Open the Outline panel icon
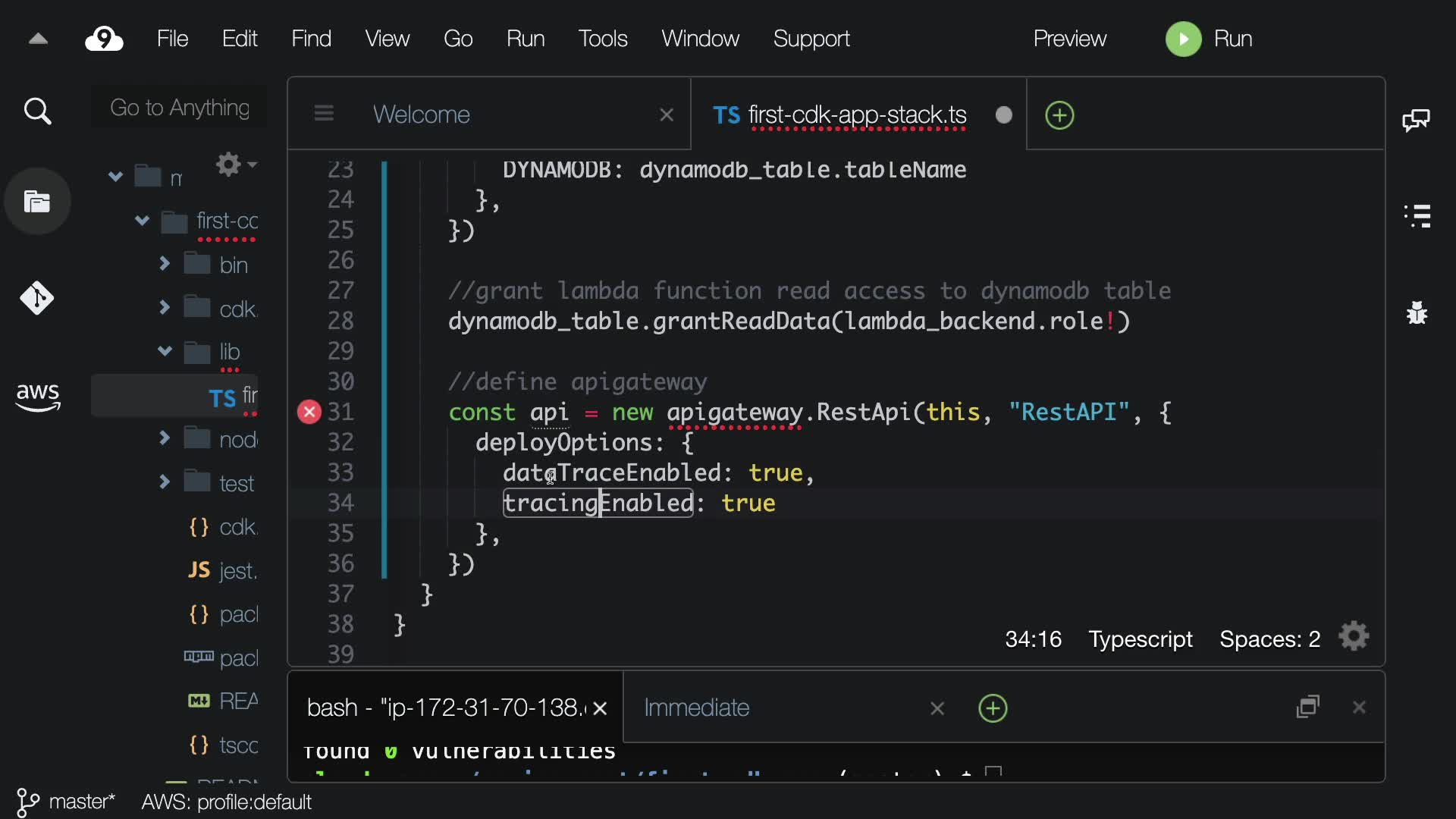1456x819 pixels. click(x=1417, y=216)
